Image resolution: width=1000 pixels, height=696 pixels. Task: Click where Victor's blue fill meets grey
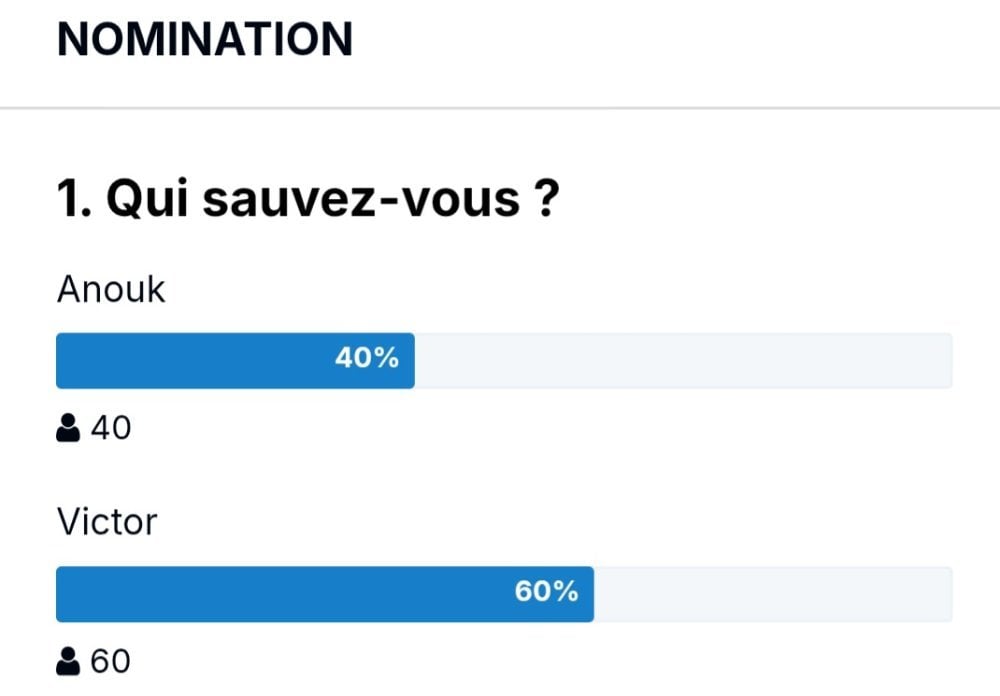(x=594, y=594)
